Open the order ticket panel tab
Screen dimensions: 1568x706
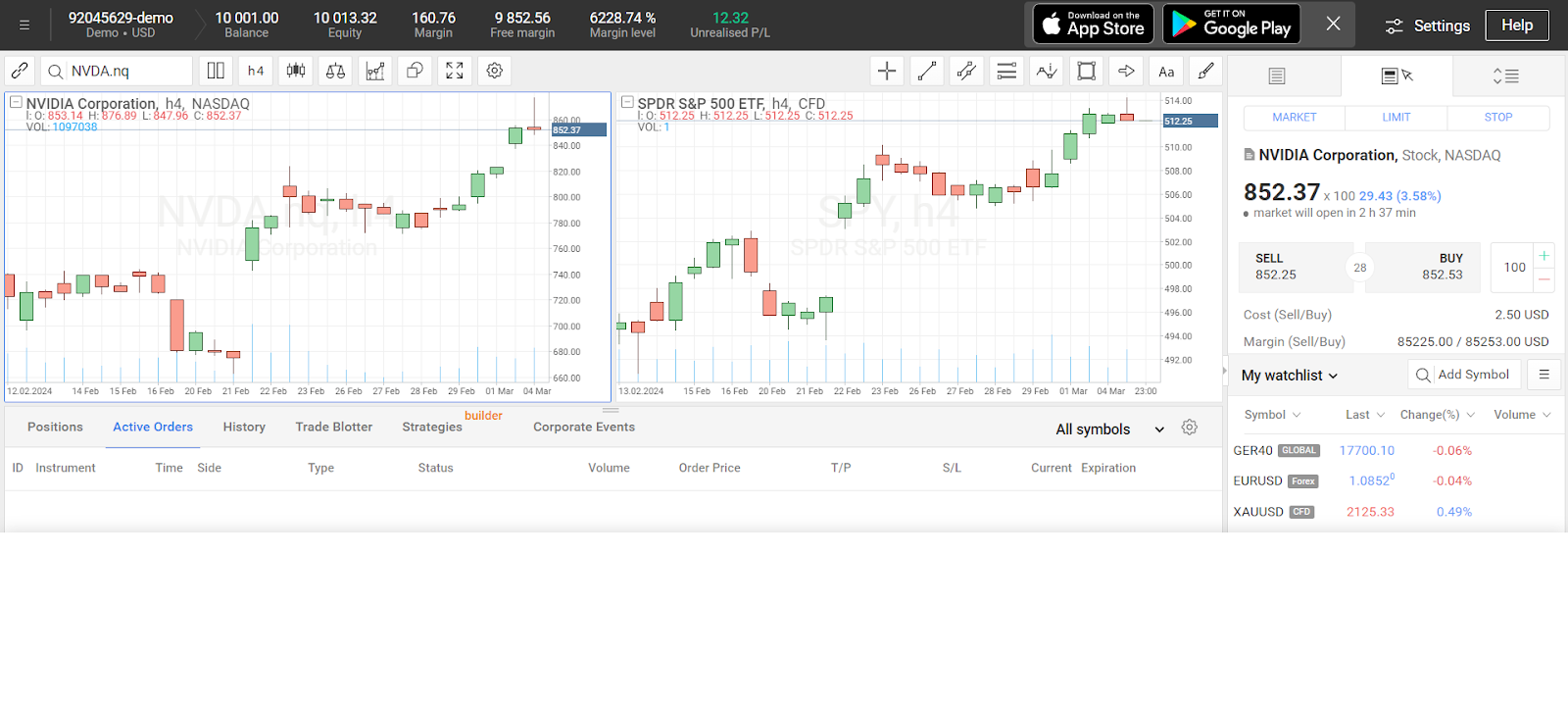click(1396, 76)
